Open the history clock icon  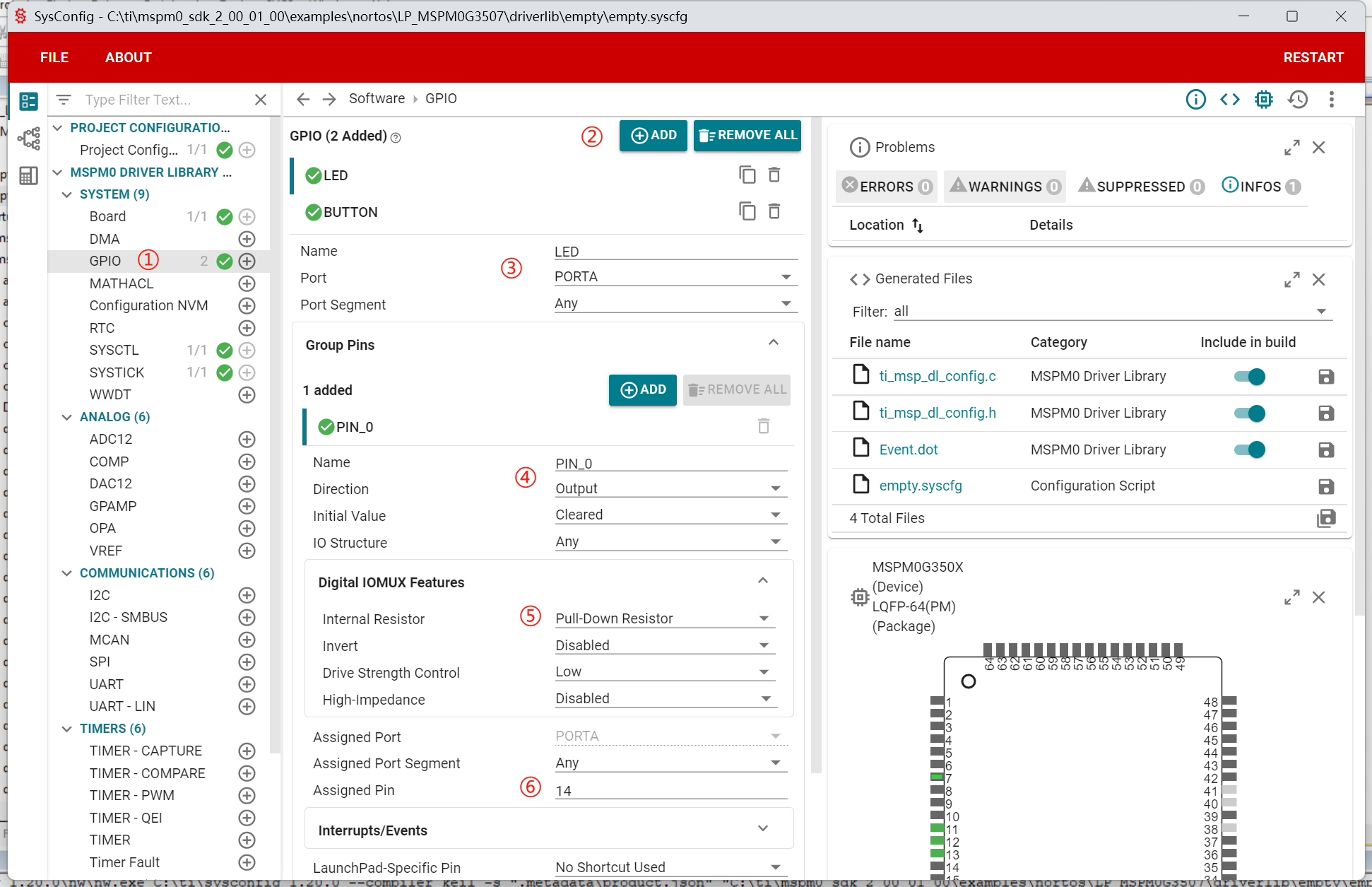(1297, 100)
